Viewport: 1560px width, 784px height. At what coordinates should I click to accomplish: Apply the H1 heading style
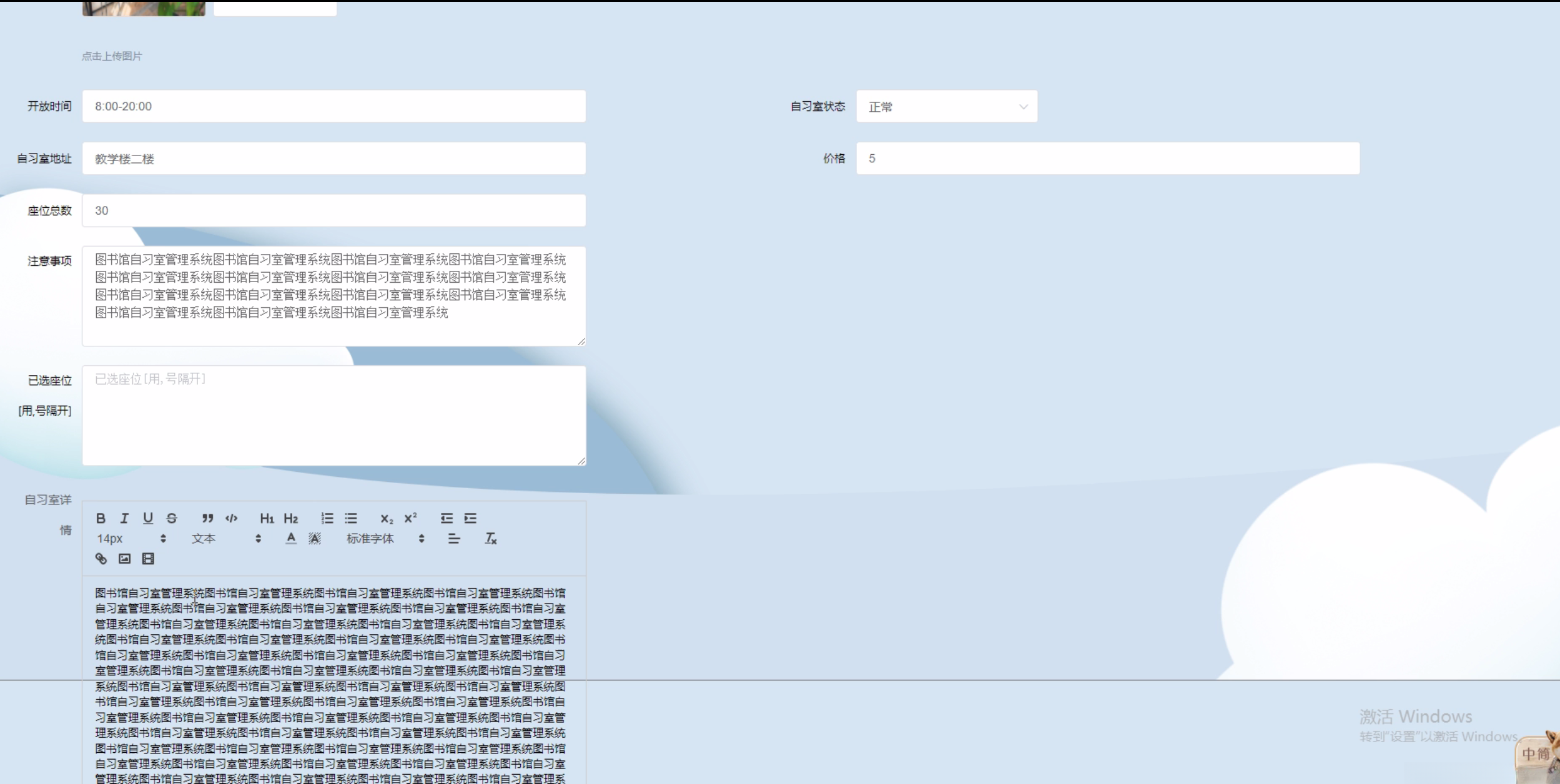[267, 518]
